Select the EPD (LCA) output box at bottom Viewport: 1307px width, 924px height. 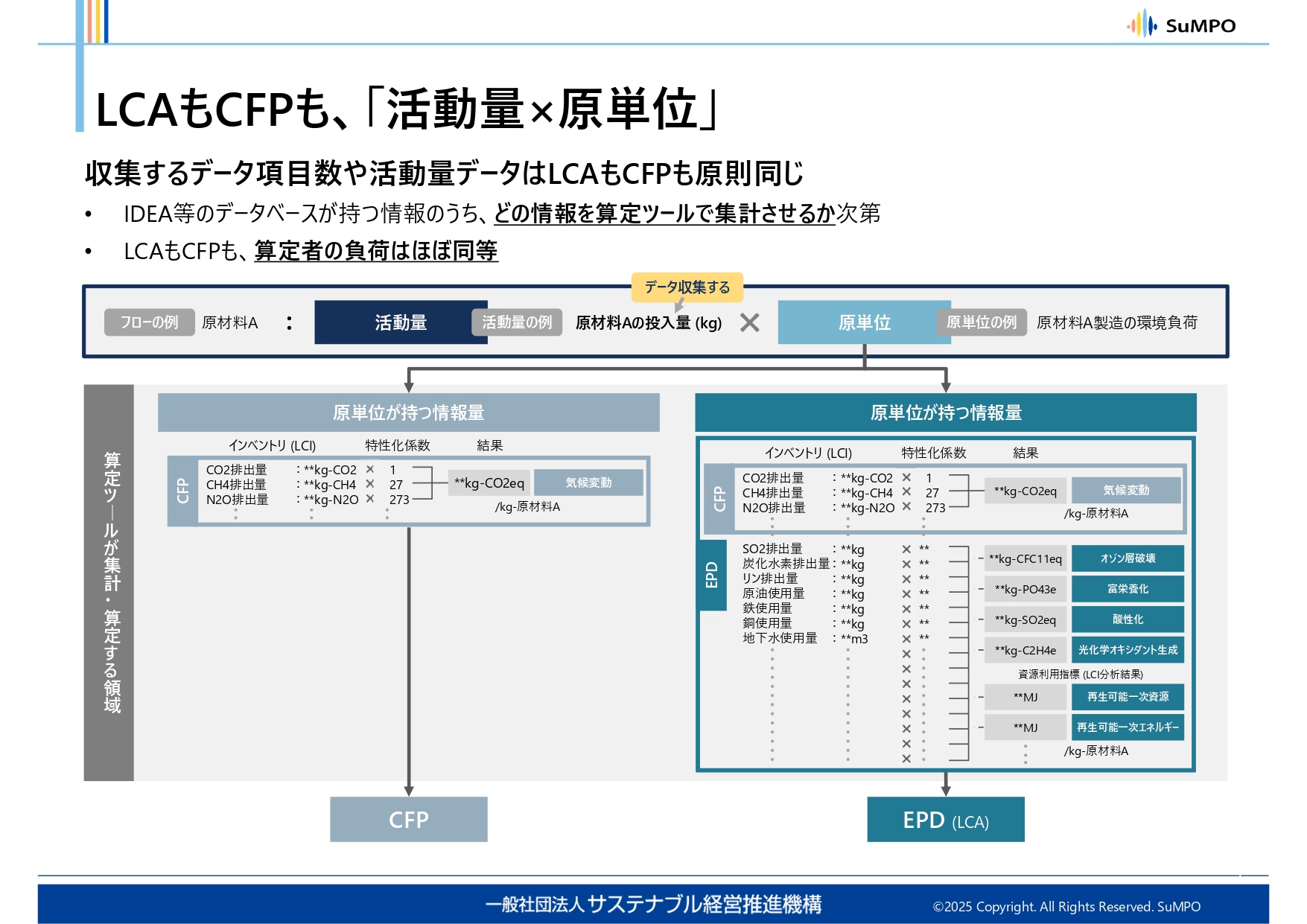coord(945,820)
